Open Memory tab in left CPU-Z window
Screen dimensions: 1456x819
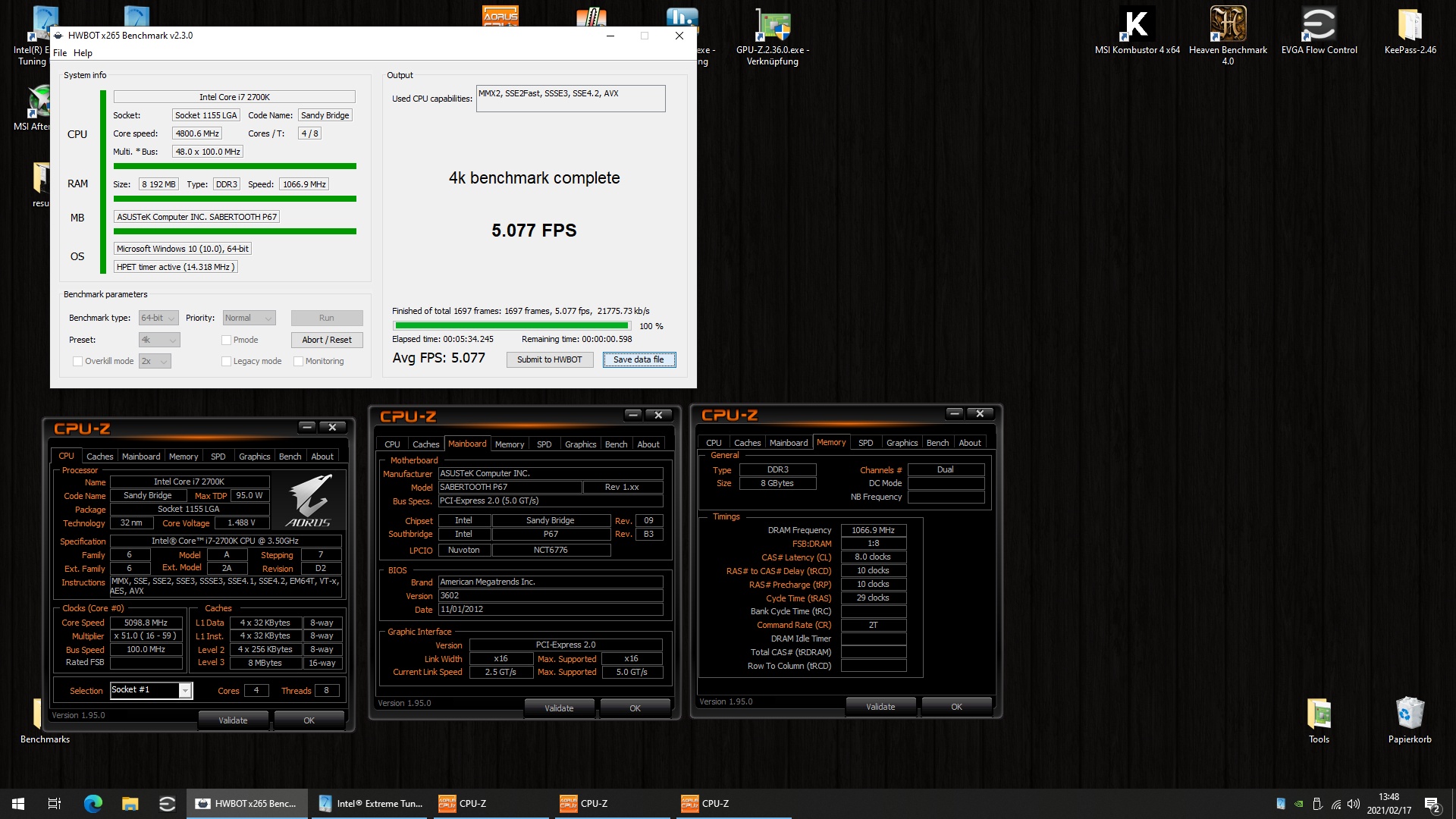(x=184, y=457)
